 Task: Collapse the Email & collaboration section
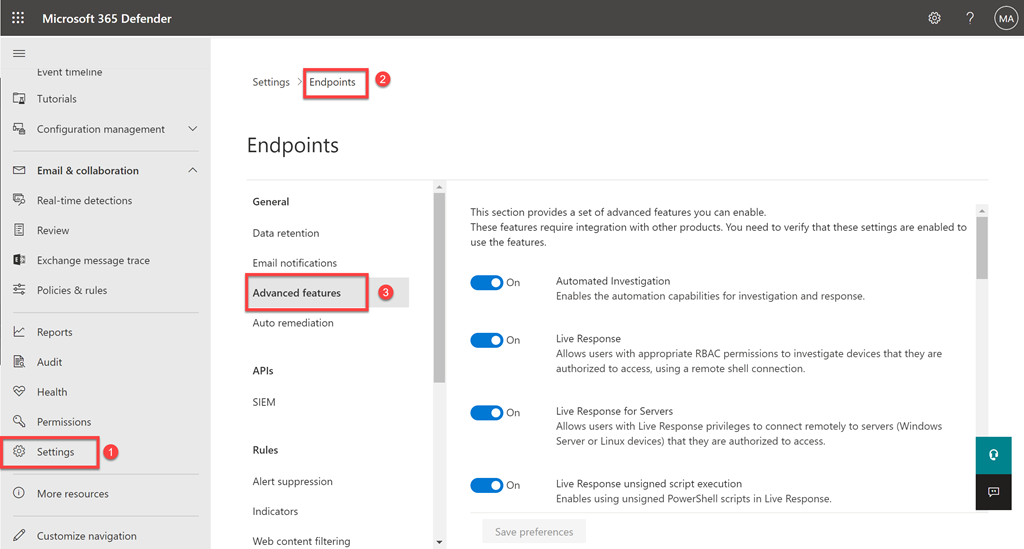[x=193, y=171]
